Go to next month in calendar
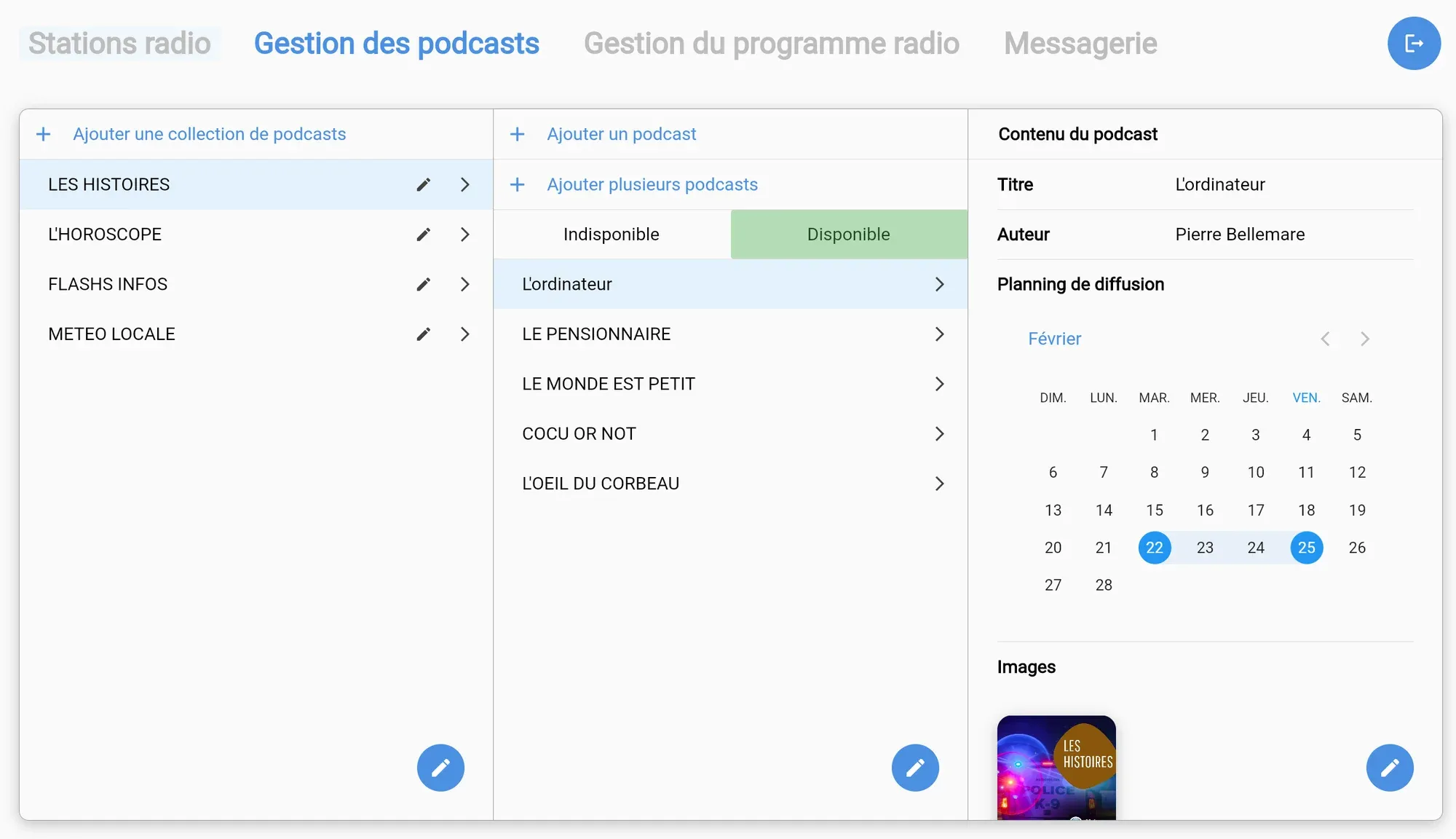Image resolution: width=1456 pixels, height=839 pixels. pyautogui.click(x=1365, y=339)
